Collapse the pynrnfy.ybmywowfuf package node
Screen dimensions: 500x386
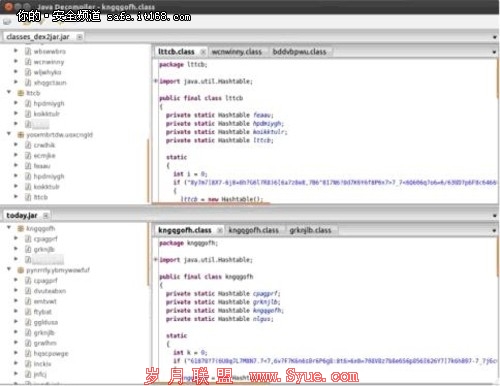(9, 269)
